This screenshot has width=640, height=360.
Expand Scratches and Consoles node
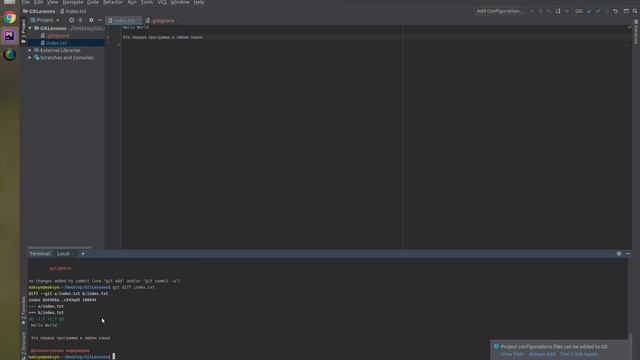click(x=30, y=58)
